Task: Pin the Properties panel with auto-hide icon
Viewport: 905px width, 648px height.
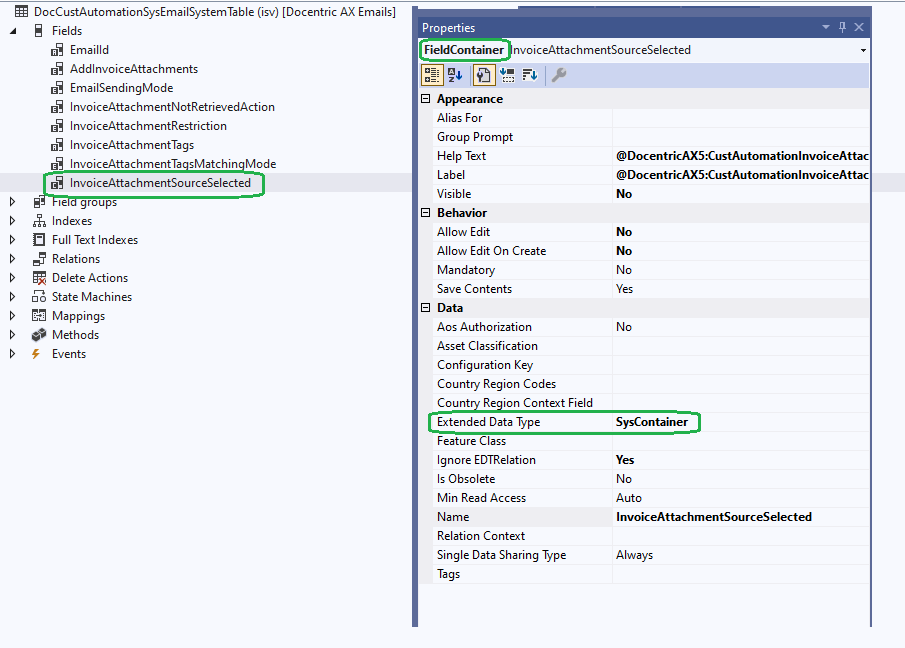Action: coord(842,28)
